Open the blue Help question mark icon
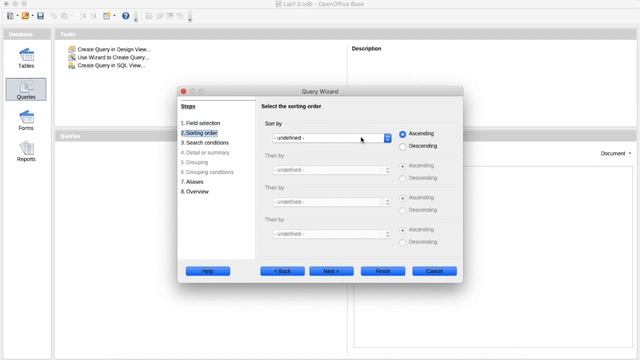The height and width of the screenshot is (360, 640). [126, 16]
